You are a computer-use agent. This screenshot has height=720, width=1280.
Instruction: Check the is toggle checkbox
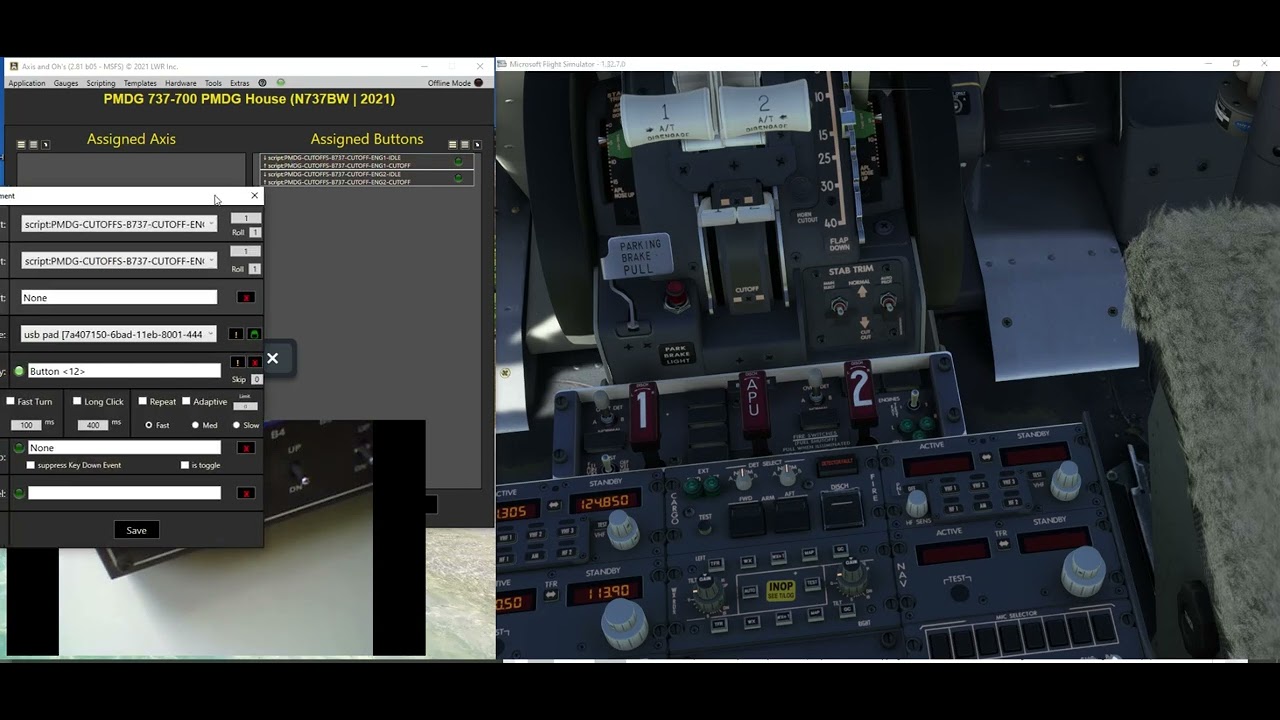point(185,465)
